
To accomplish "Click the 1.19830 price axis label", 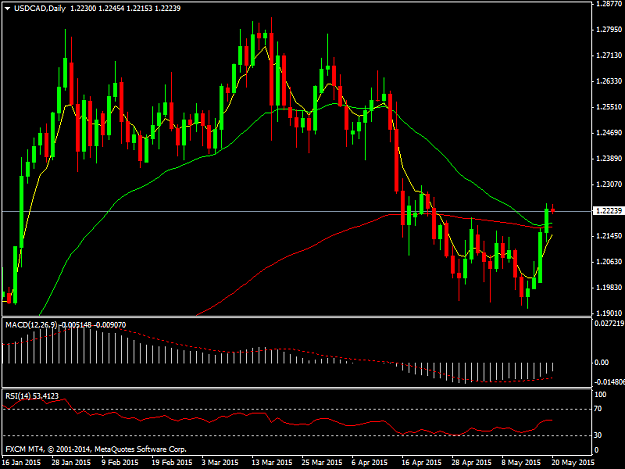I will pos(609,287).
